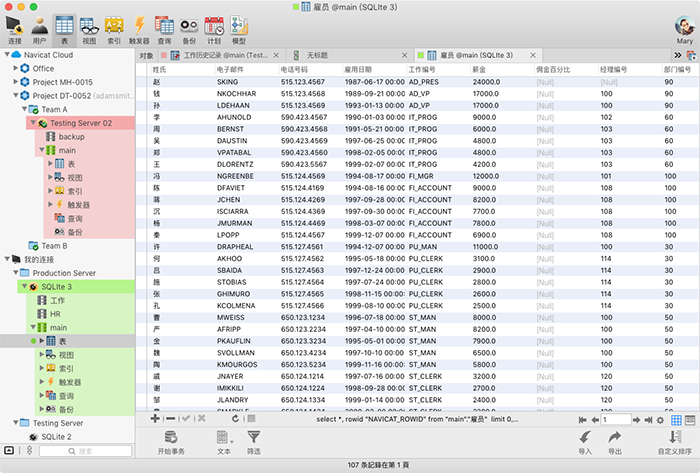The image size is (700, 473).
Task: Select the 查询 item under Testing Server 02
Action: (75, 219)
